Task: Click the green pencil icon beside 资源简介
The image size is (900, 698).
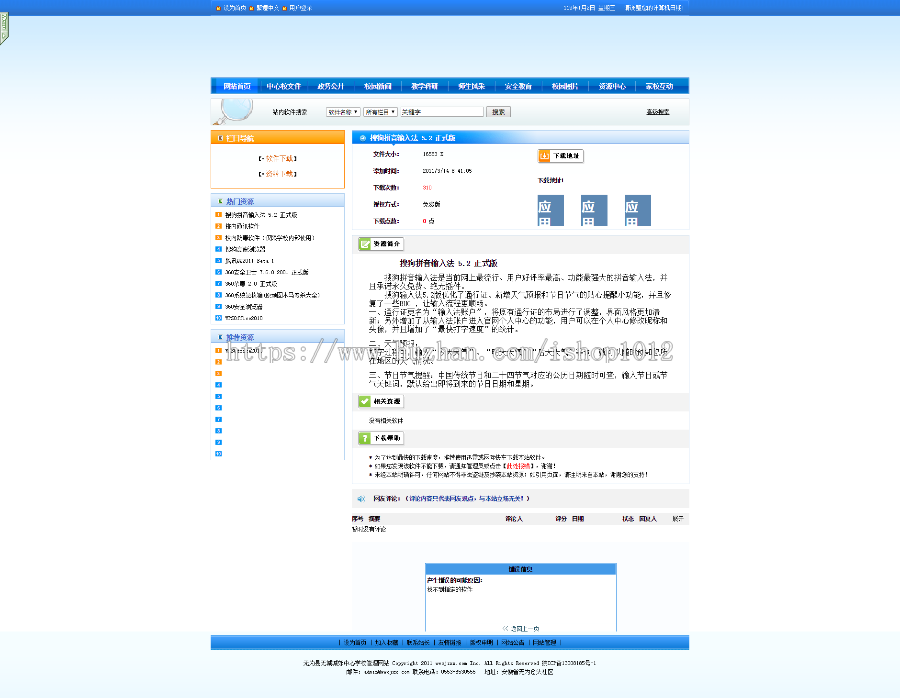Action: click(x=364, y=244)
